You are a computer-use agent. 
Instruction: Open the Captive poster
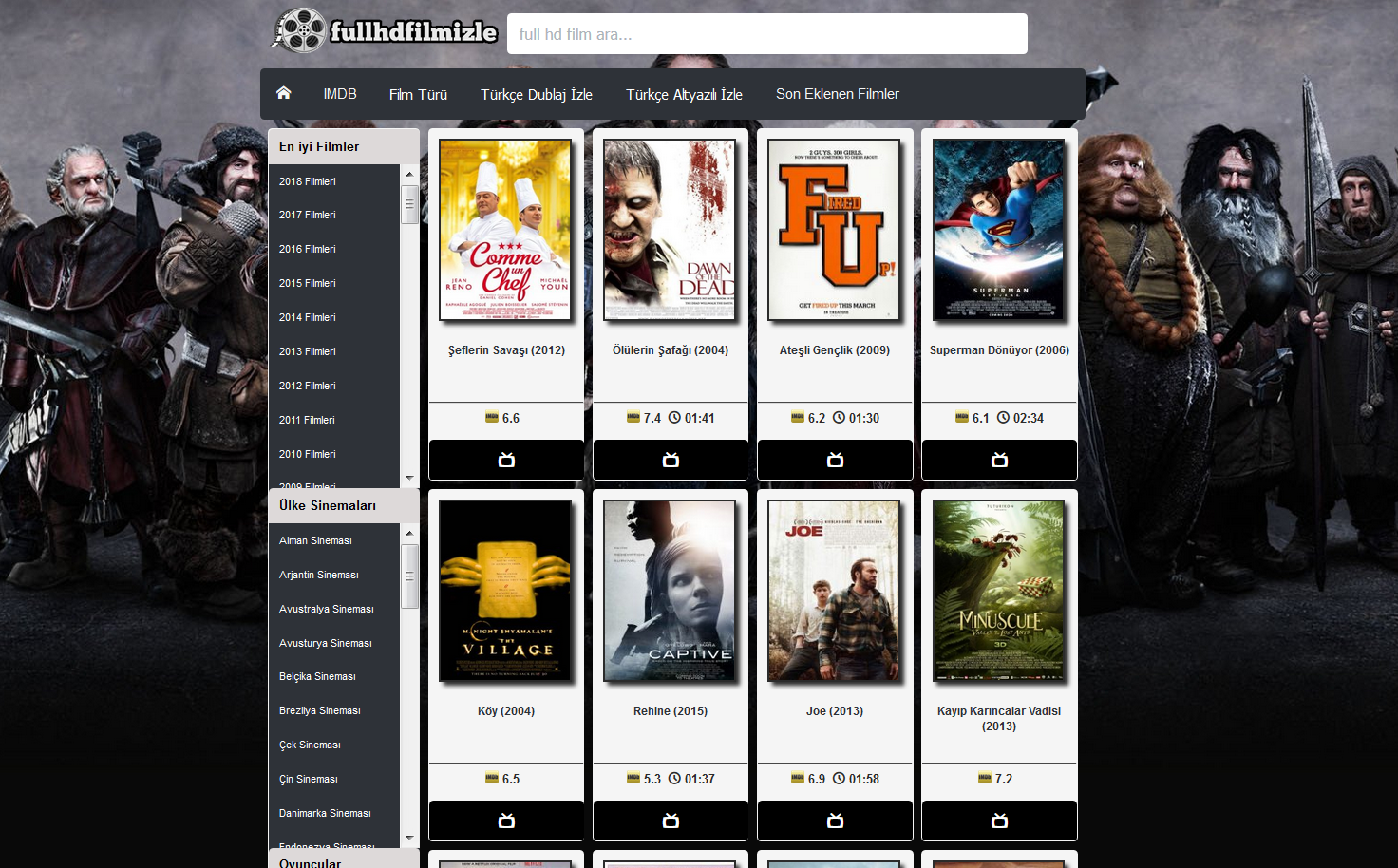pyautogui.click(x=670, y=591)
